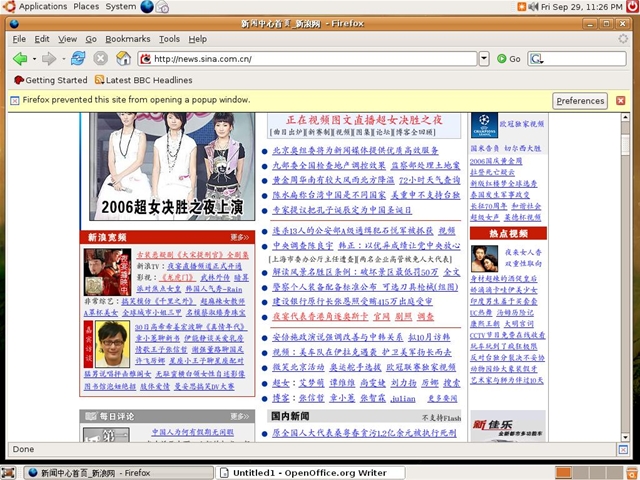The height and width of the screenshot is (480, 640).
Task: Click the site favicon in the address bar
Action: [x=146, y=59]
